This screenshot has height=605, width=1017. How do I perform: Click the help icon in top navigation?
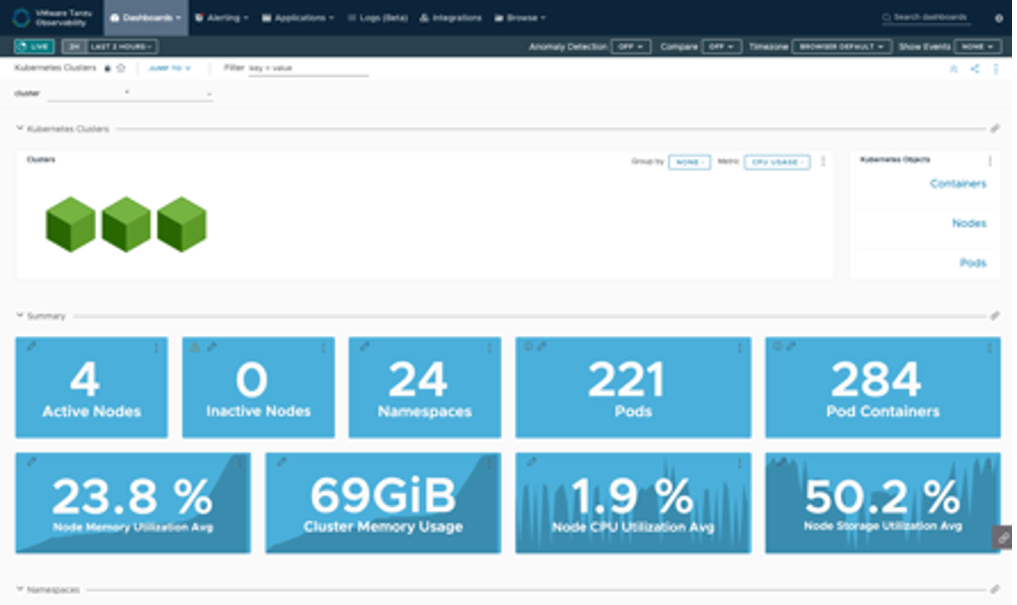[998, 18]
